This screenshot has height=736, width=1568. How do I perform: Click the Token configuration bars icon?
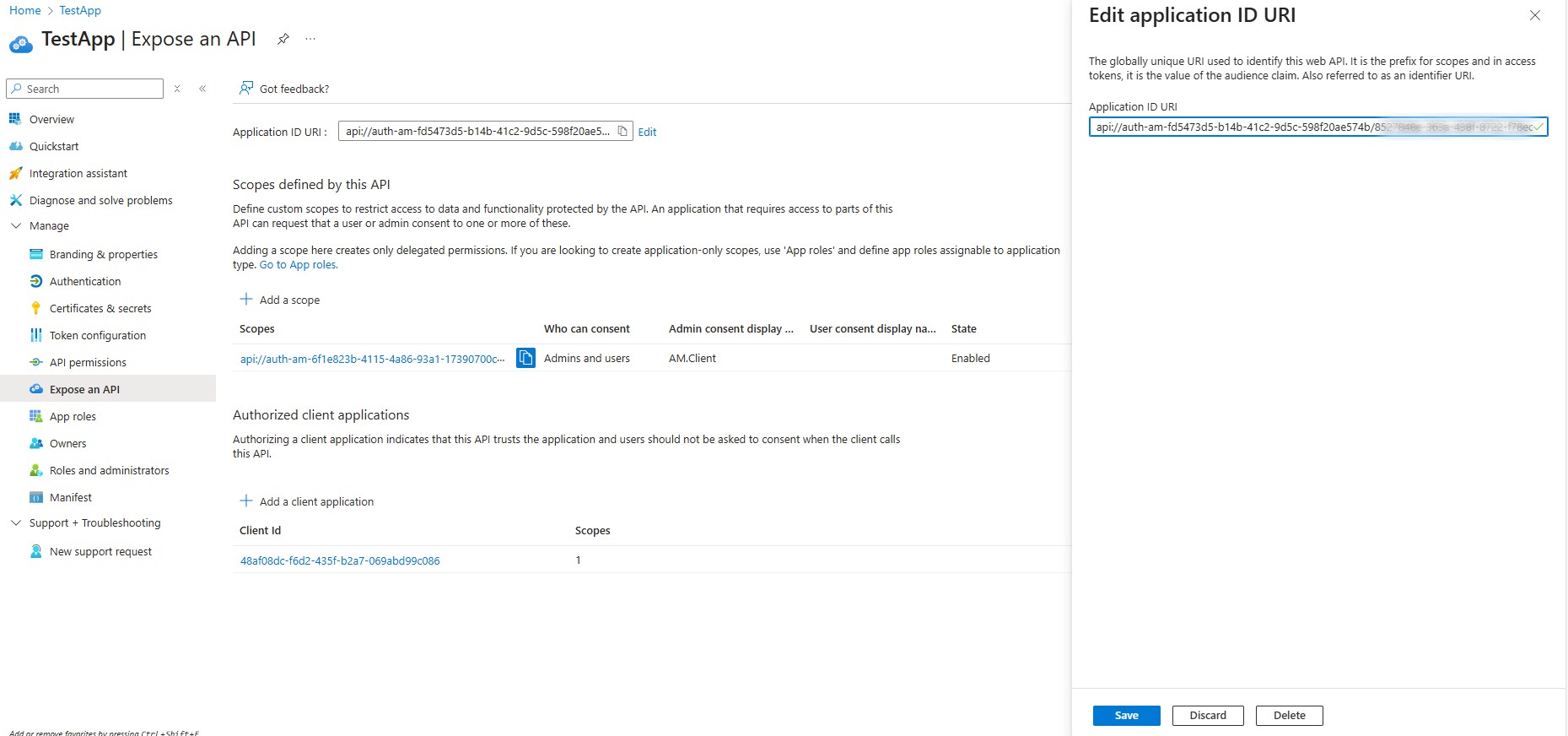click(35, 335)
